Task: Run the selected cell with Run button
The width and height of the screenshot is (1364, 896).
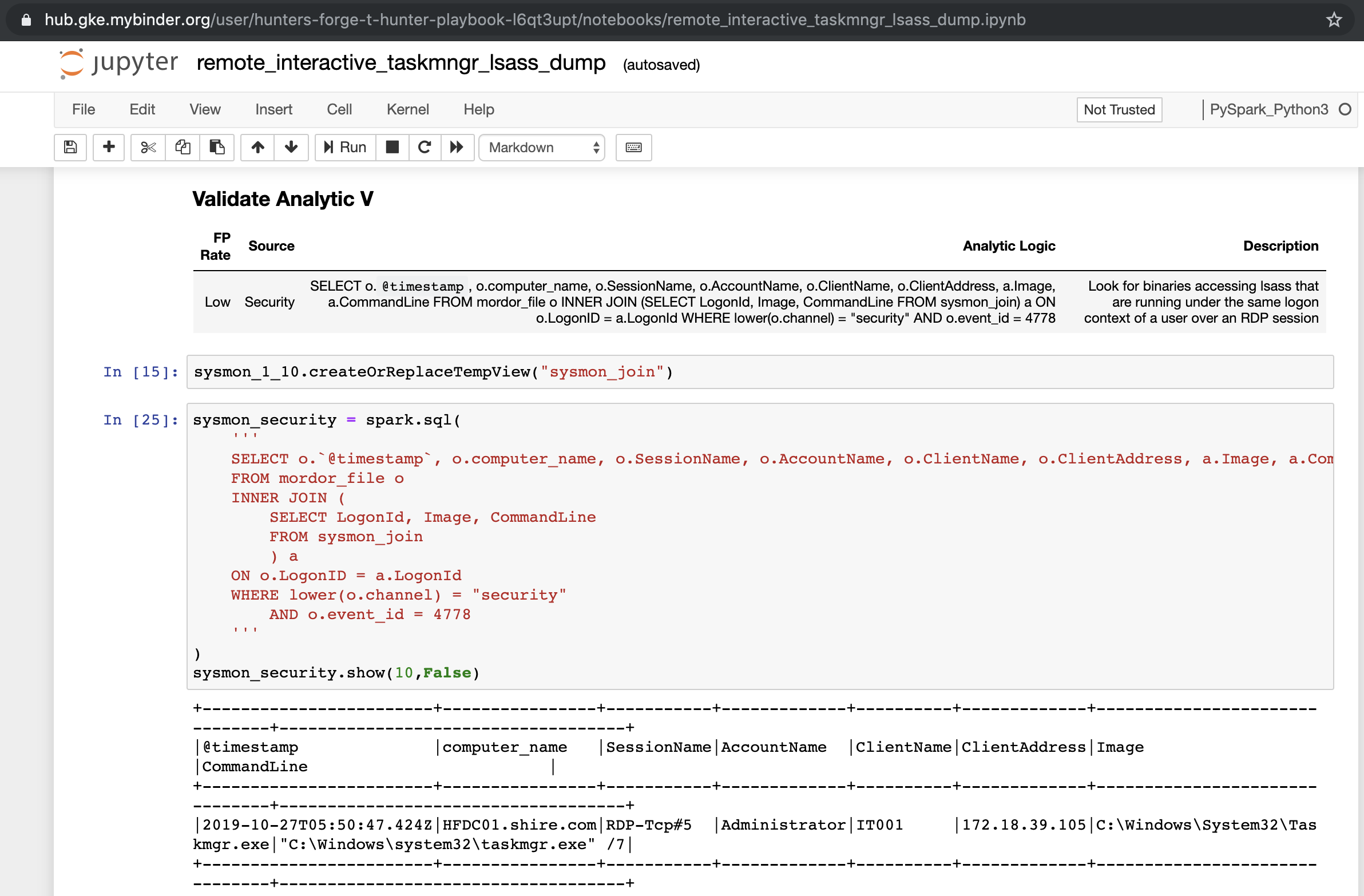Action: click(344, 147)
